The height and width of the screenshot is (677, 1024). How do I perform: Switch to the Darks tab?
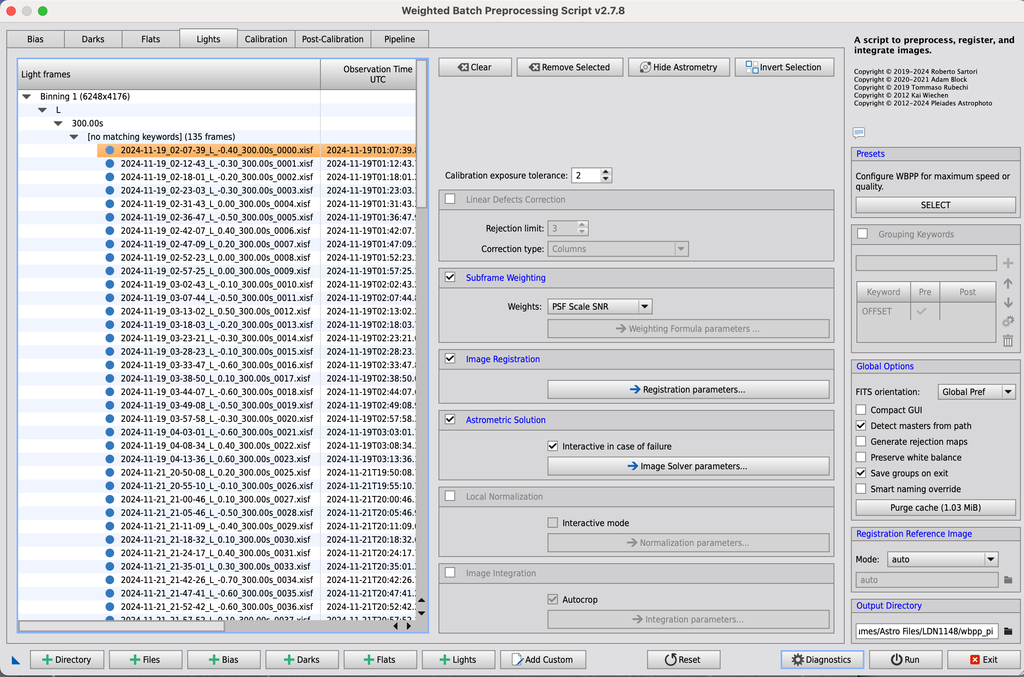[93, 39]
